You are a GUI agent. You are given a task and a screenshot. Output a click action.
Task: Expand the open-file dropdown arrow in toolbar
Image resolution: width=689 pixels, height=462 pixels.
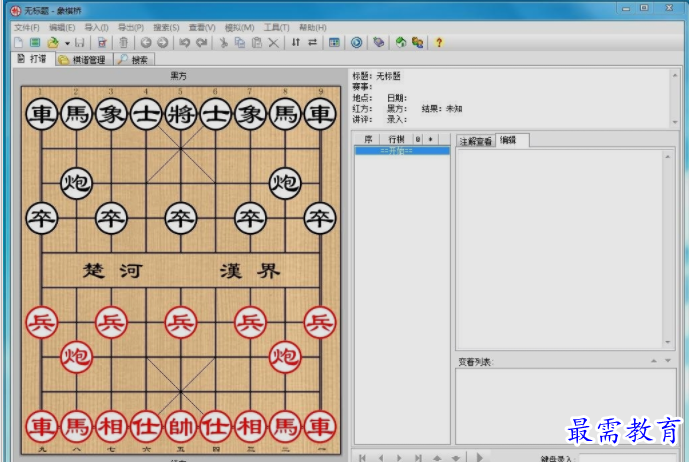tap(67, 43)
